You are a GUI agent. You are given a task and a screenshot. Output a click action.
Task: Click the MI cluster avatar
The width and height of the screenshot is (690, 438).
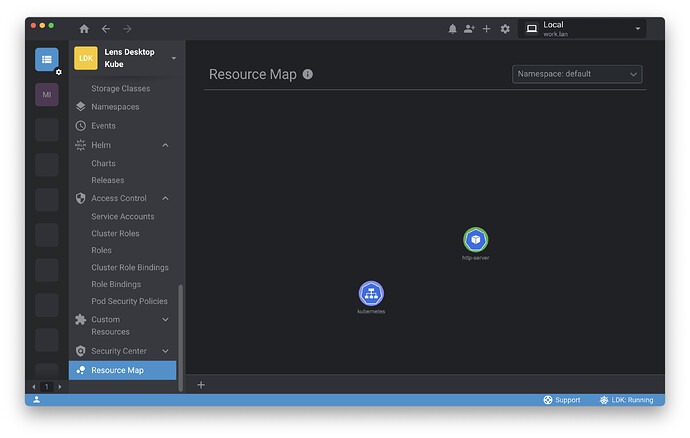pyautogui.click(x=47, y=94)
